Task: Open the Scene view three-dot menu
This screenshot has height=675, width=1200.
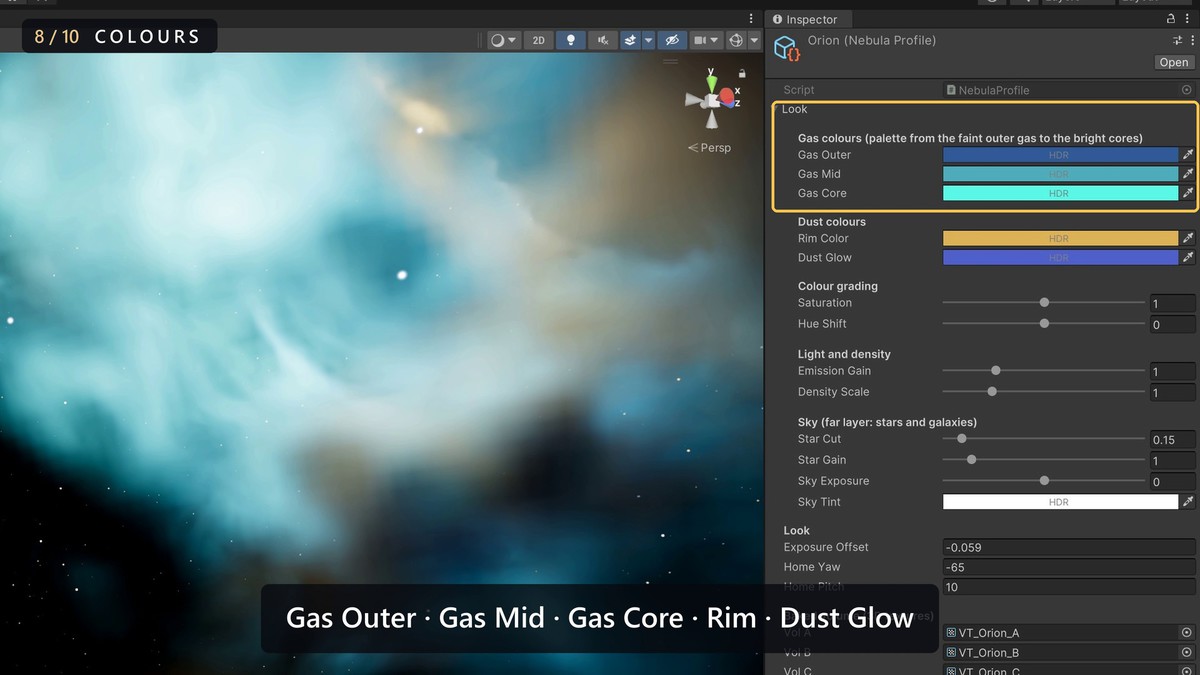Action: [x=751, y=18]
